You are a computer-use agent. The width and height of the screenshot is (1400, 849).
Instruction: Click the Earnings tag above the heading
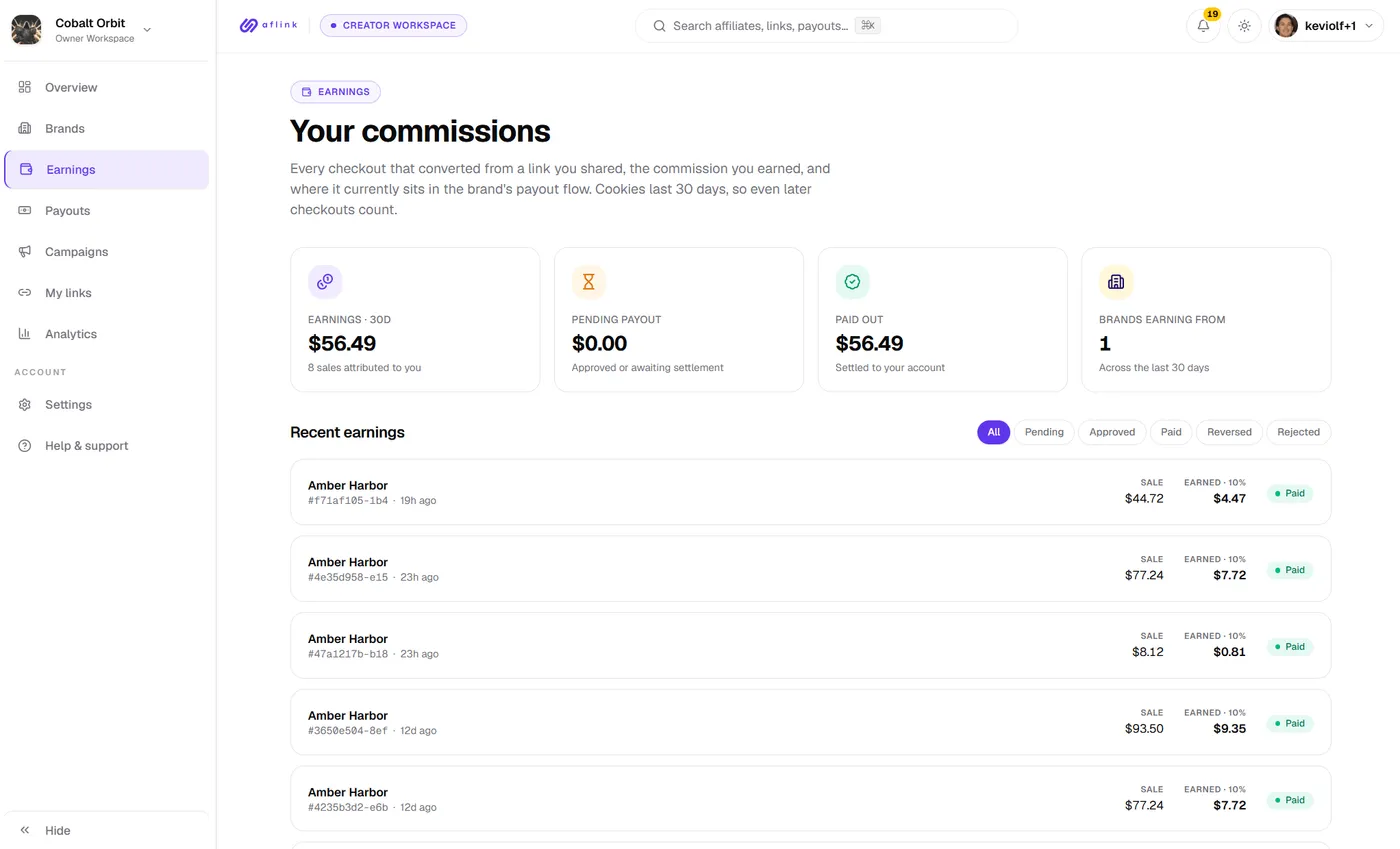tap(335, 92)
